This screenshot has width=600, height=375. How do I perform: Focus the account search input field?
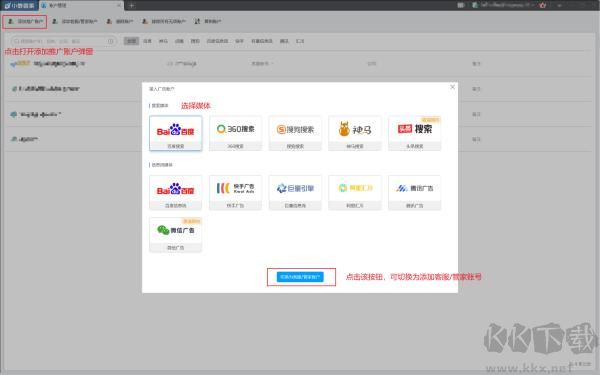click(63, 41)
